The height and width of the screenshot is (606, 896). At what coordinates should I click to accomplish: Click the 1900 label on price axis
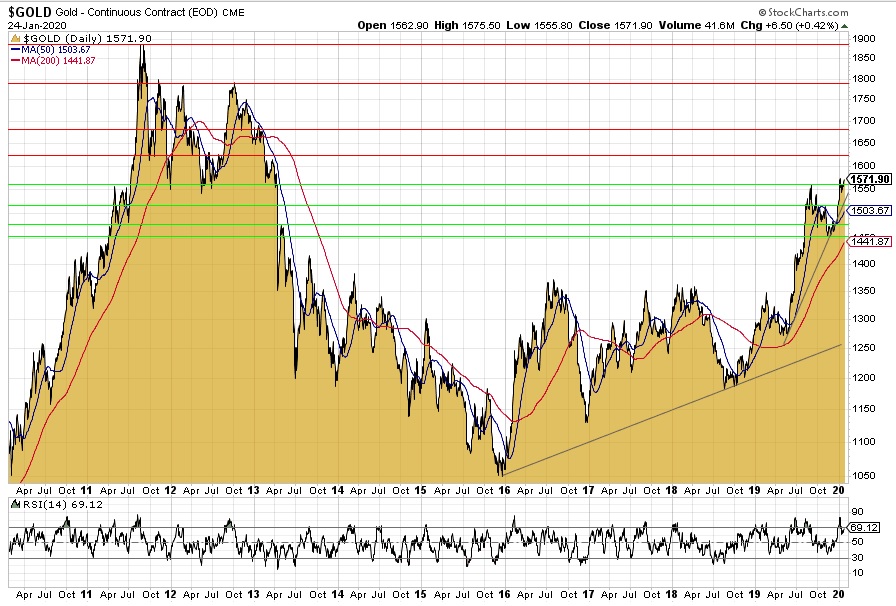click(863, 36)
